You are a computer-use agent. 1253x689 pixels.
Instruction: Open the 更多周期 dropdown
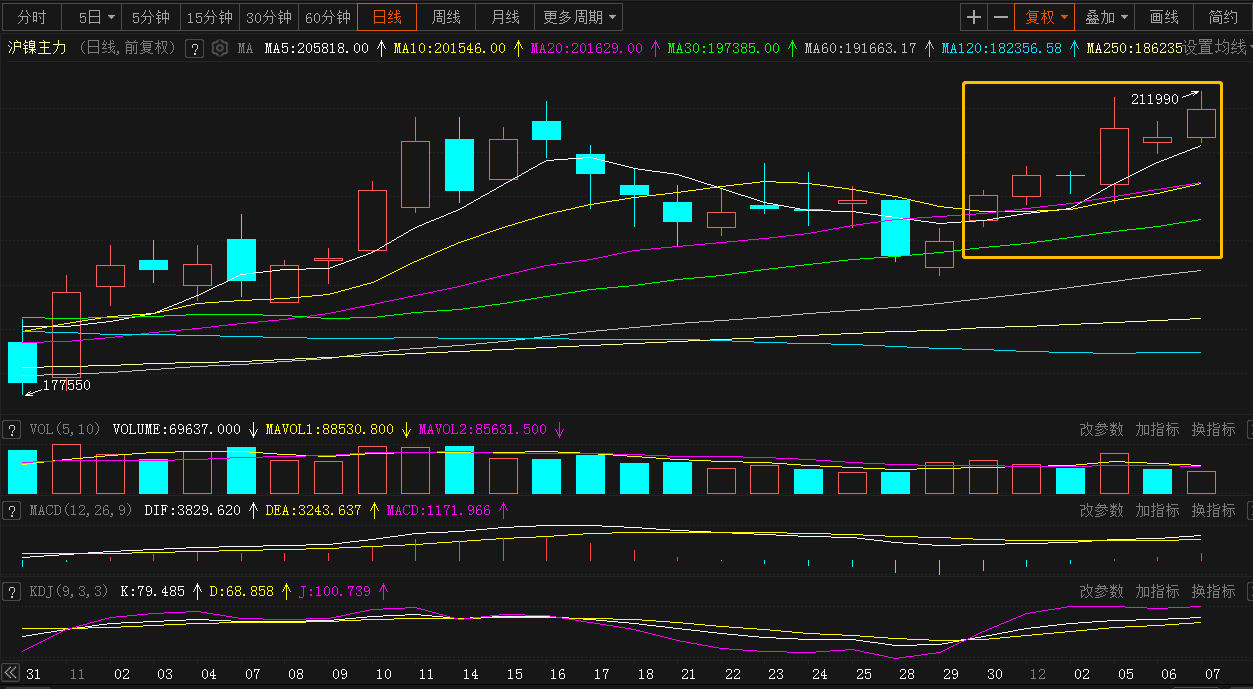579,17
